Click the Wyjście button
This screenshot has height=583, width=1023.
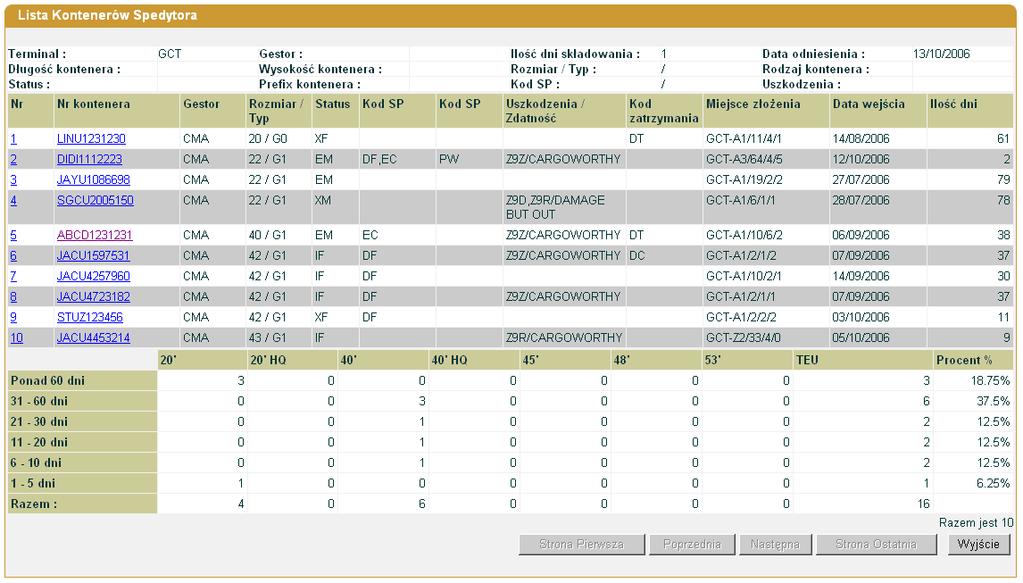978,545
